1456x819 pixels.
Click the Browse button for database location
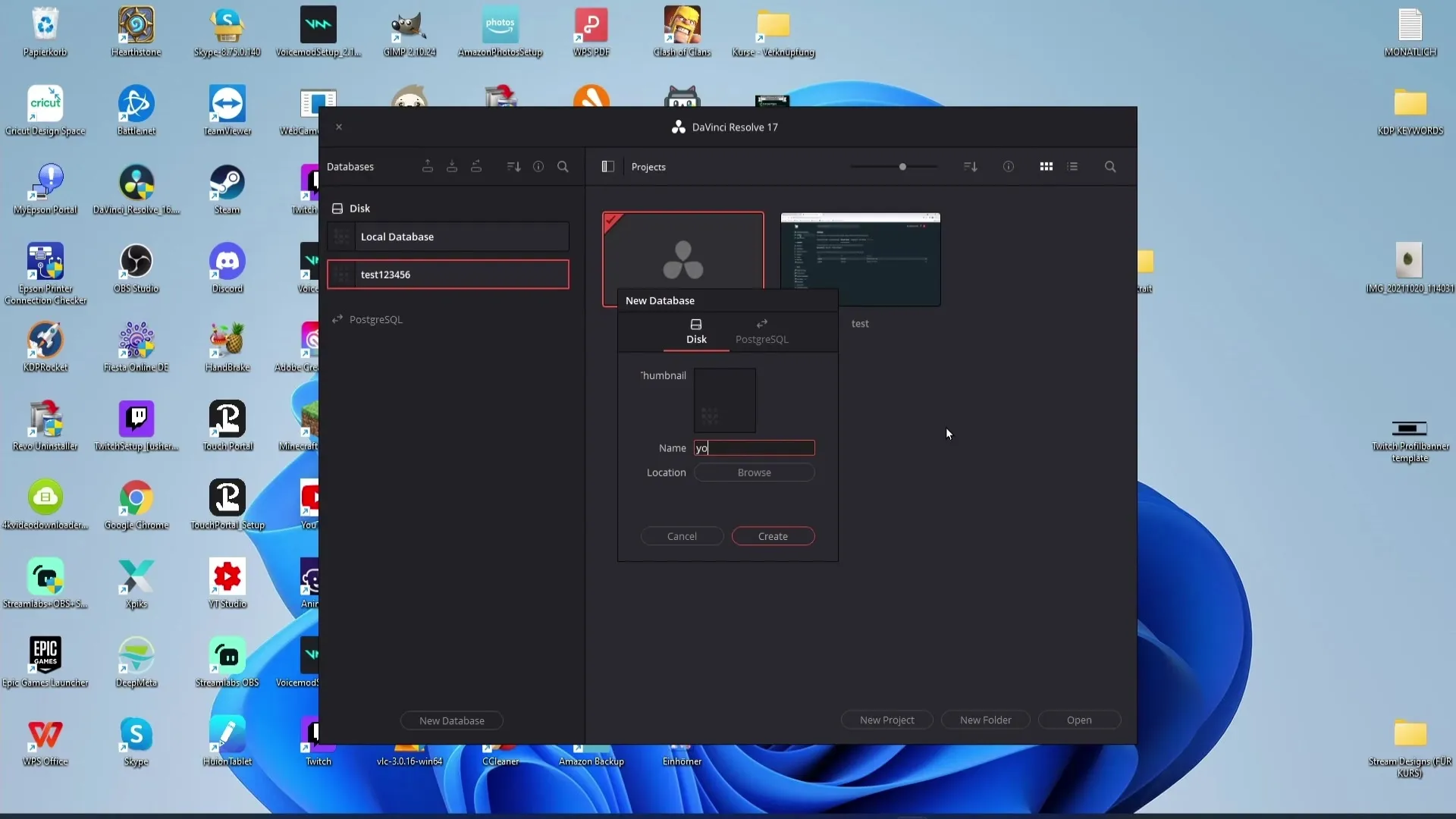click(x=754, y=472)
